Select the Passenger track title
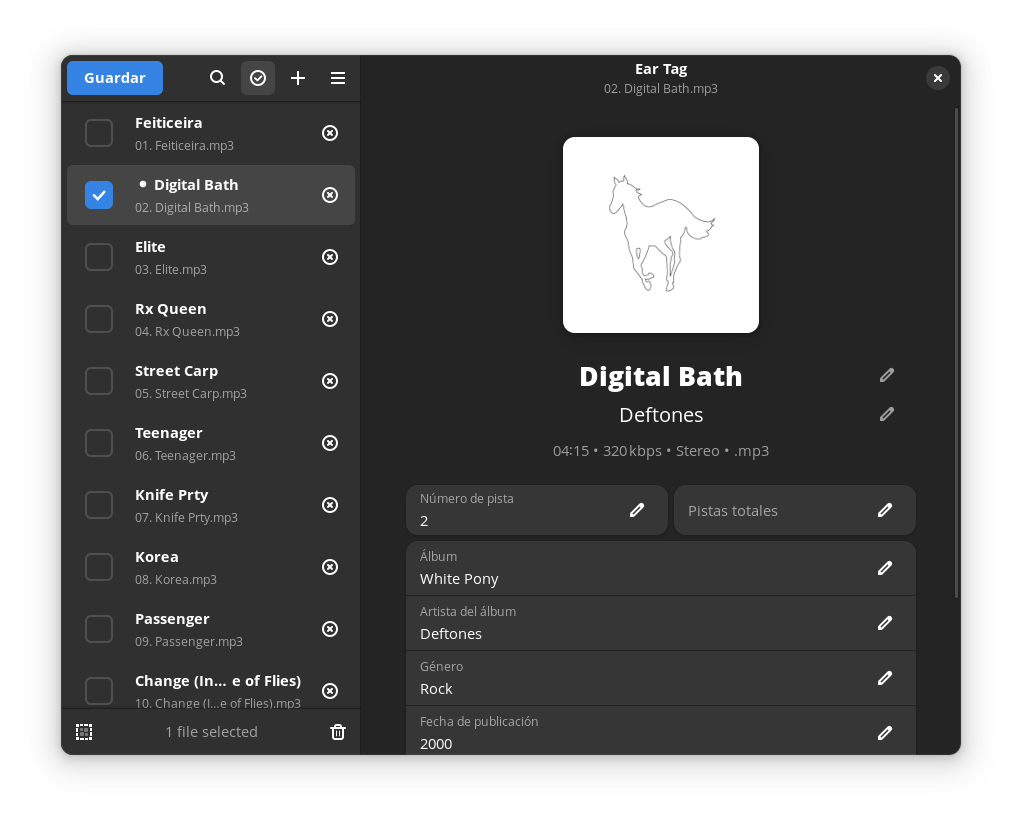Image resolution: width=1022 pixels, height=822 pixels. [x=172, y=619]
